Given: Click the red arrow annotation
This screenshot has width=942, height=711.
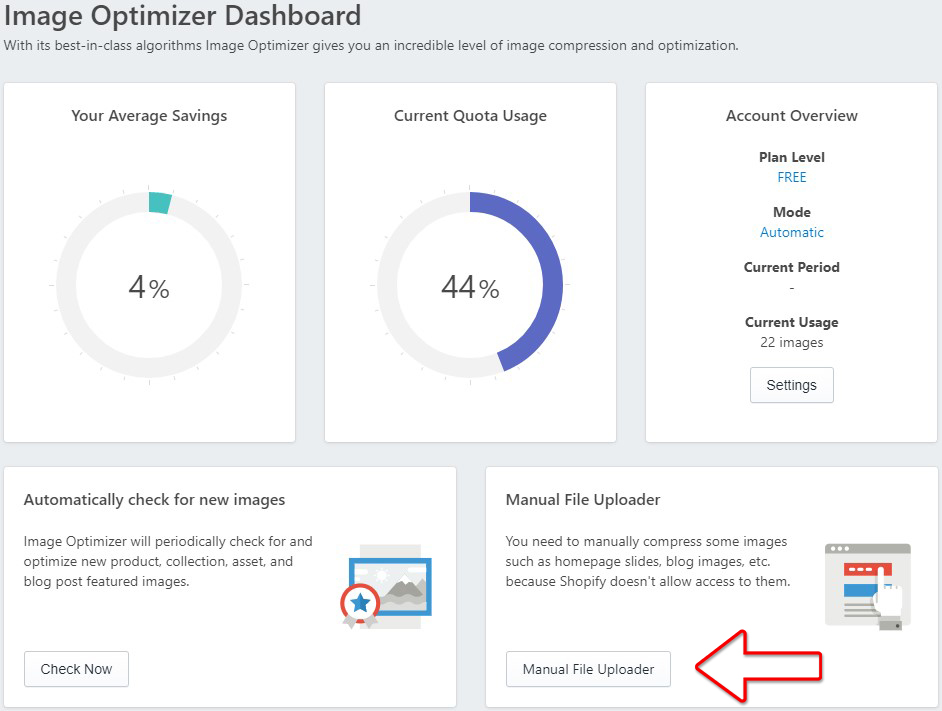Looking at the screenshot, I should click(x=758, y=667).
